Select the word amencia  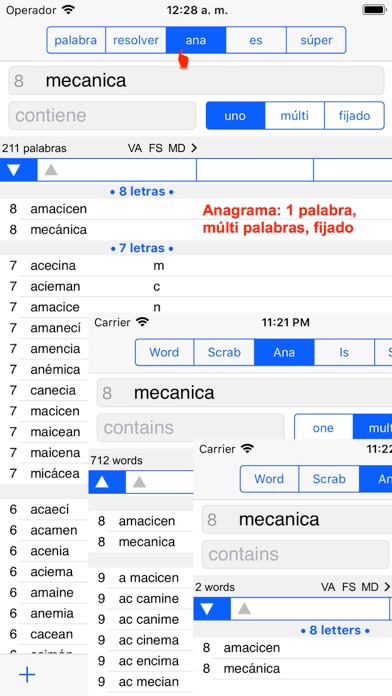tap(55, 349)
